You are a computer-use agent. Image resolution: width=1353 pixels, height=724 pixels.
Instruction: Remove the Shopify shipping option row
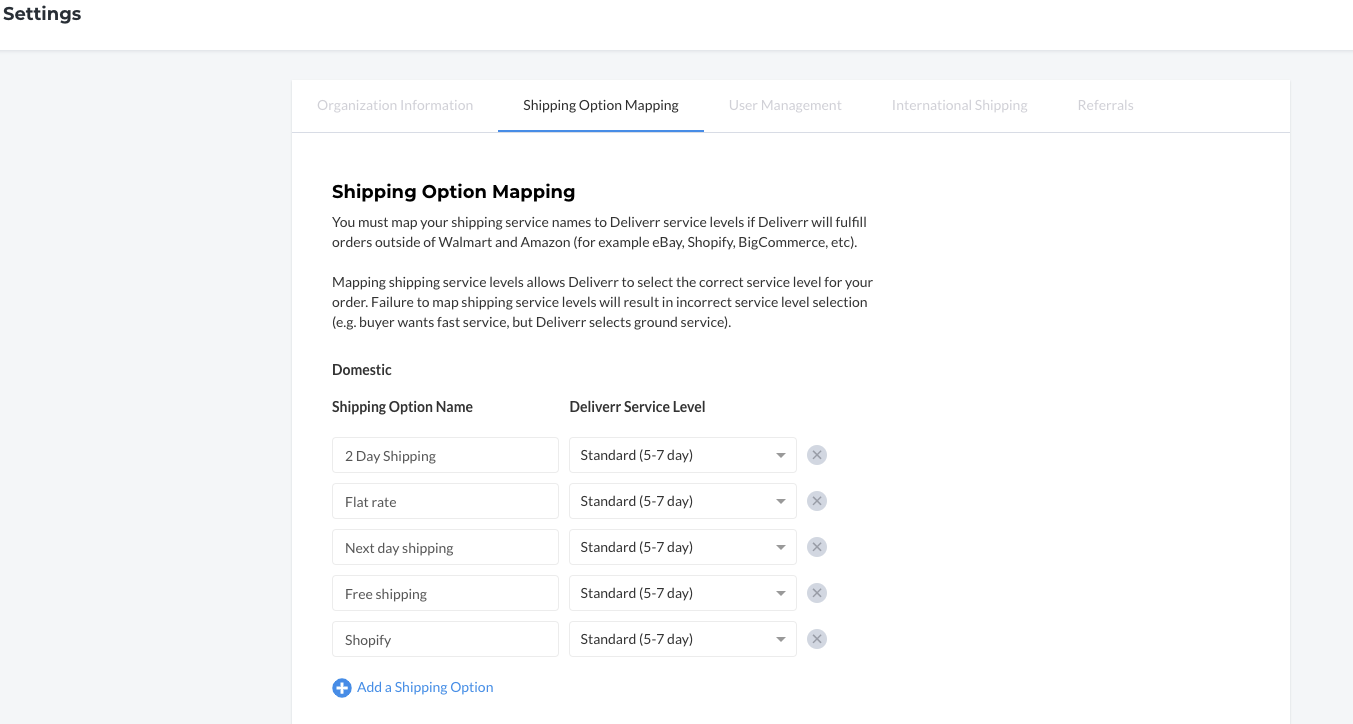point(817,639)
